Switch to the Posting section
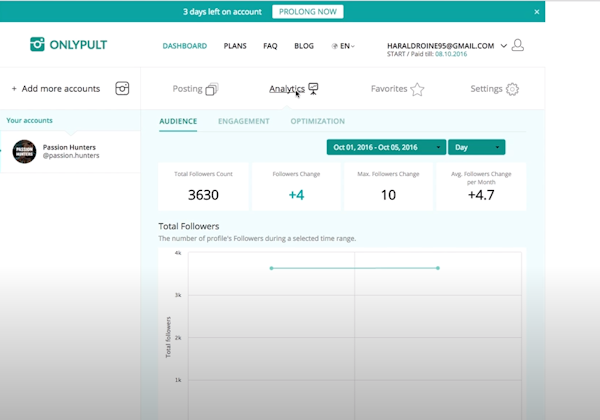The height and width of the screenshot is (420, 600). tap(187, 89)
